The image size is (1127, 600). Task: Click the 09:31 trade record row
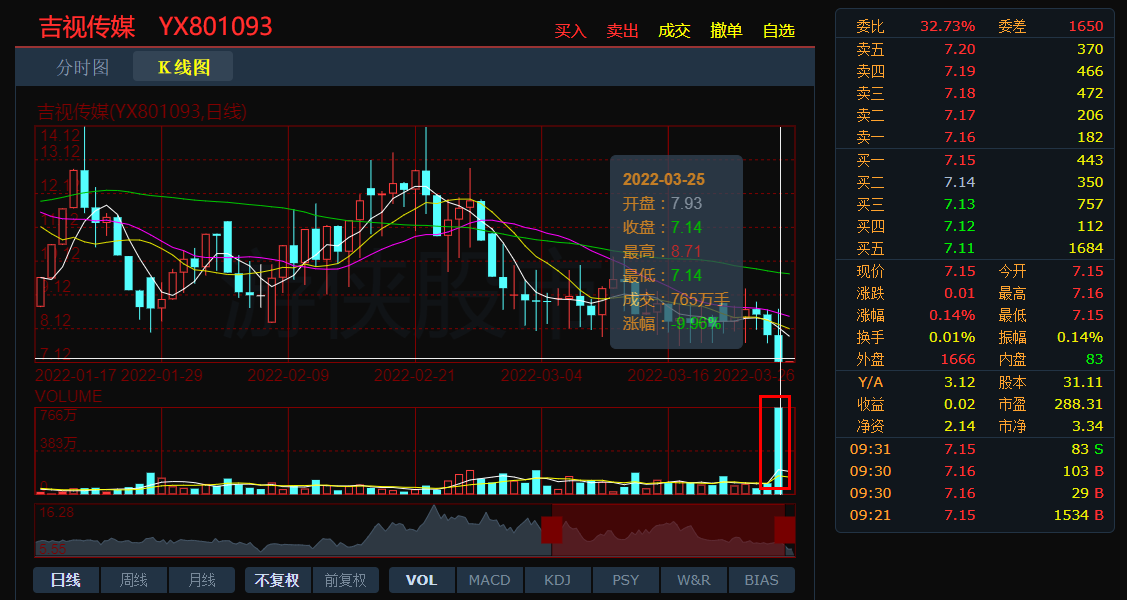(975, 449)
